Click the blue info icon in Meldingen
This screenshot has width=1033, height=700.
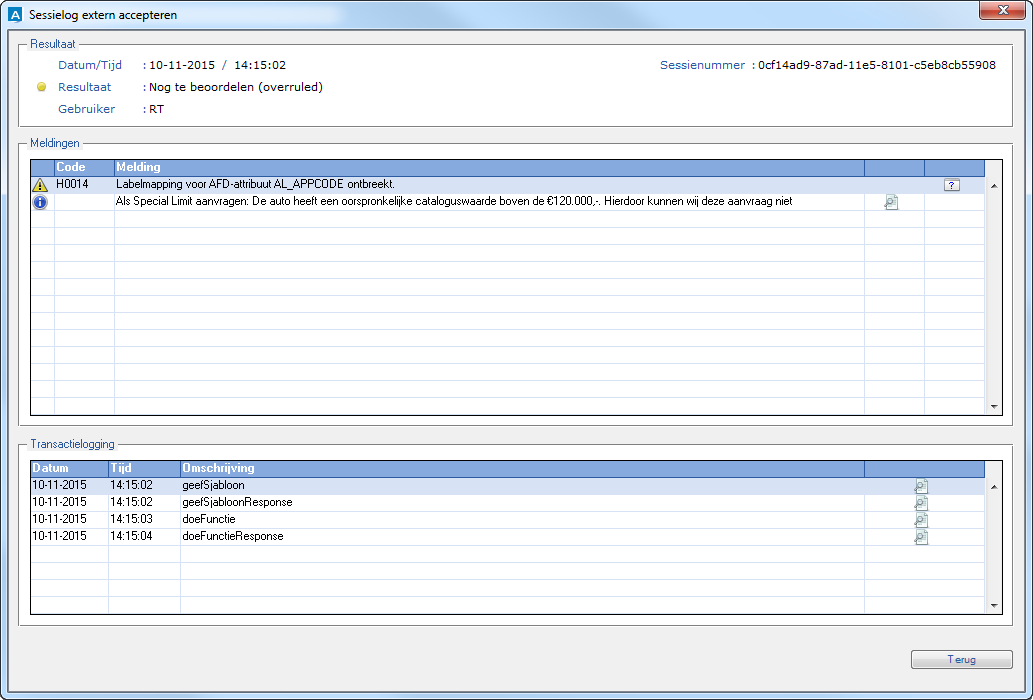tap(40, 202)
